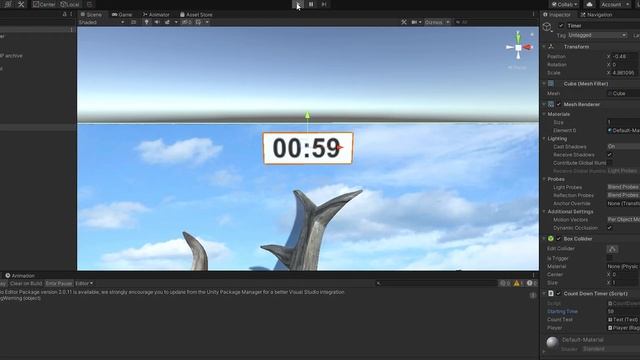Click the Step frame button
640x360 pixels.
coord(324,4)
